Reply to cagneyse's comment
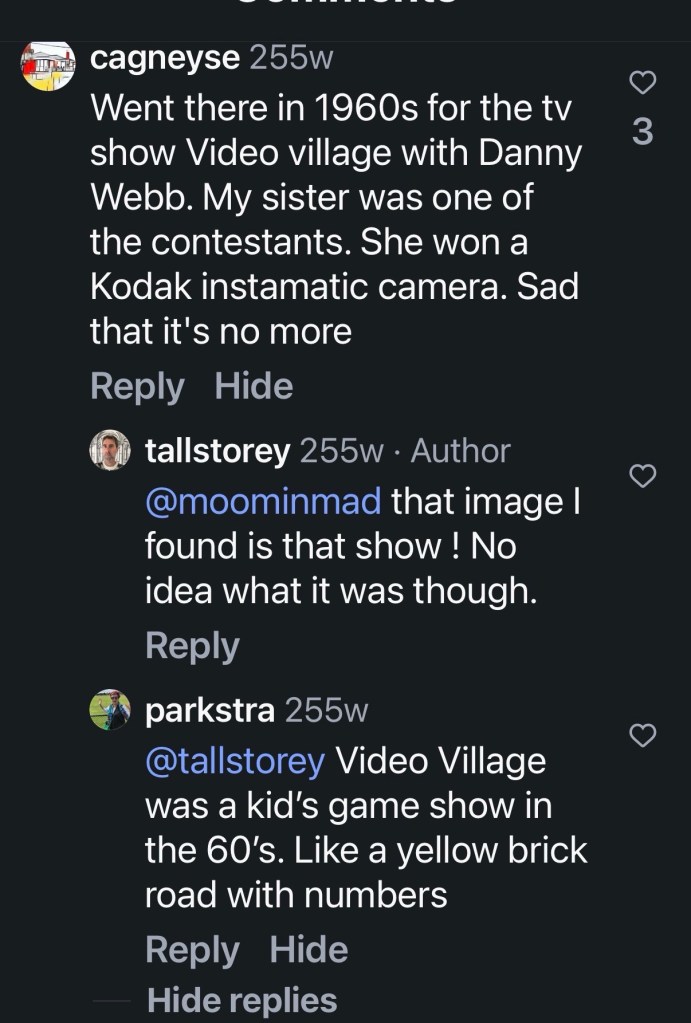Viewport: 691px width, 1023px height. click(137, 386)
